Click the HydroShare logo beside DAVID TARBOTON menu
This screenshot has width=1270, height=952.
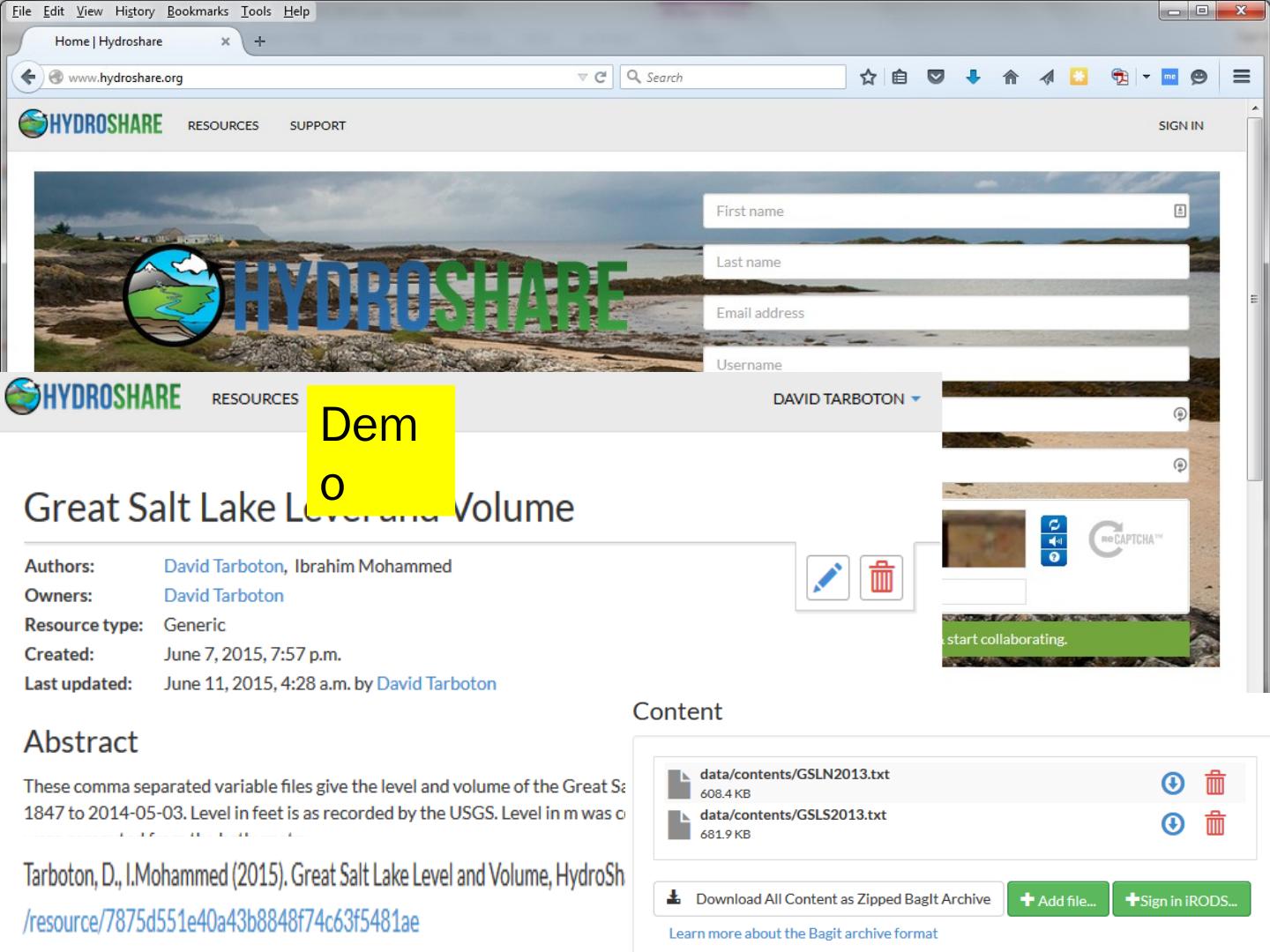click(x=93, y=398)
